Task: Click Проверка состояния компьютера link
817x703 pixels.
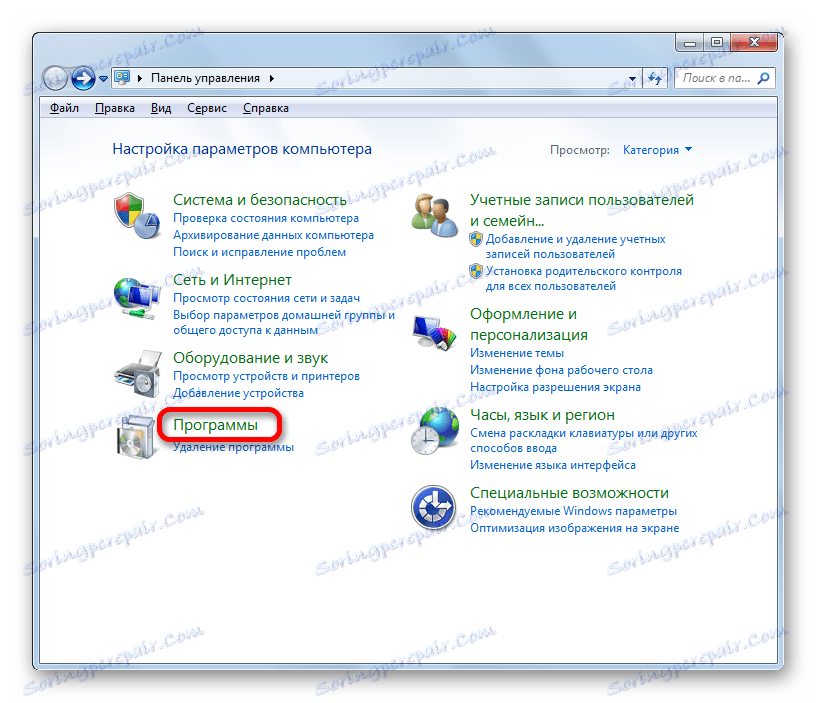Action: [266, 218]
